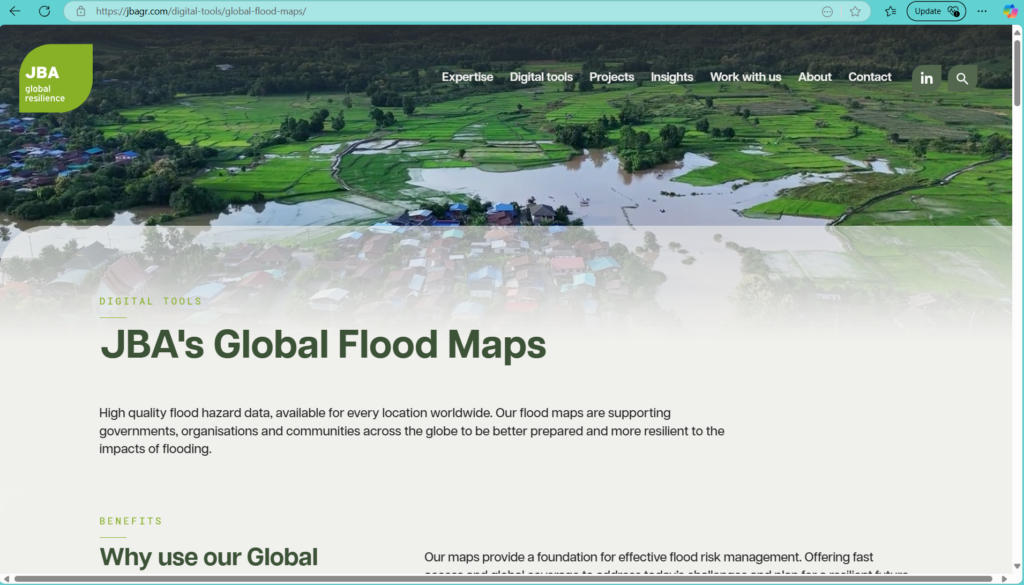Open the Expertise menu
The image size is (1024, 585).
tap(468, 77)
